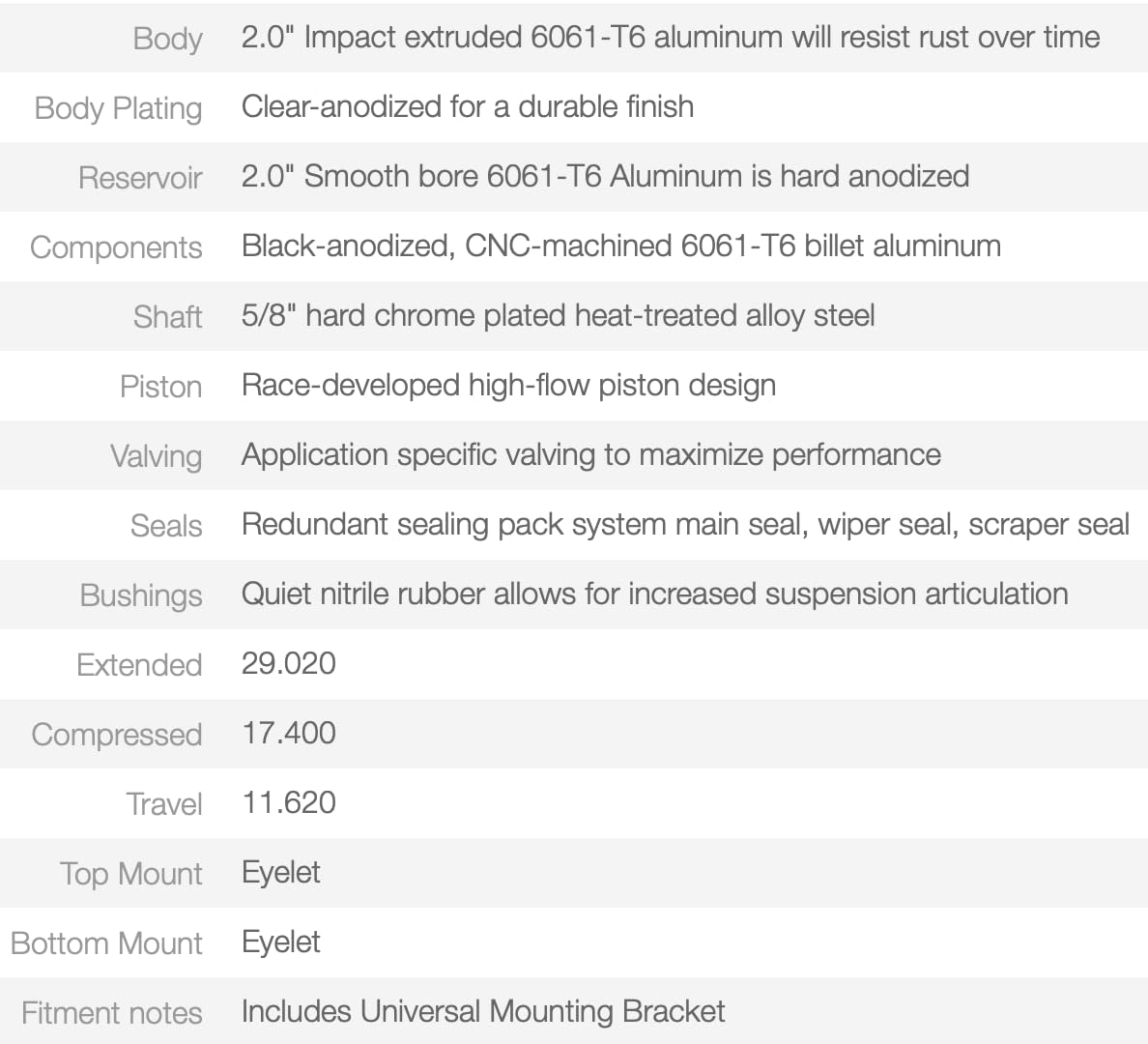Click the Quiet nitrile rubber bushings description
The width and height of the screenshot is (1148, 1044).
tap(655, 594)
